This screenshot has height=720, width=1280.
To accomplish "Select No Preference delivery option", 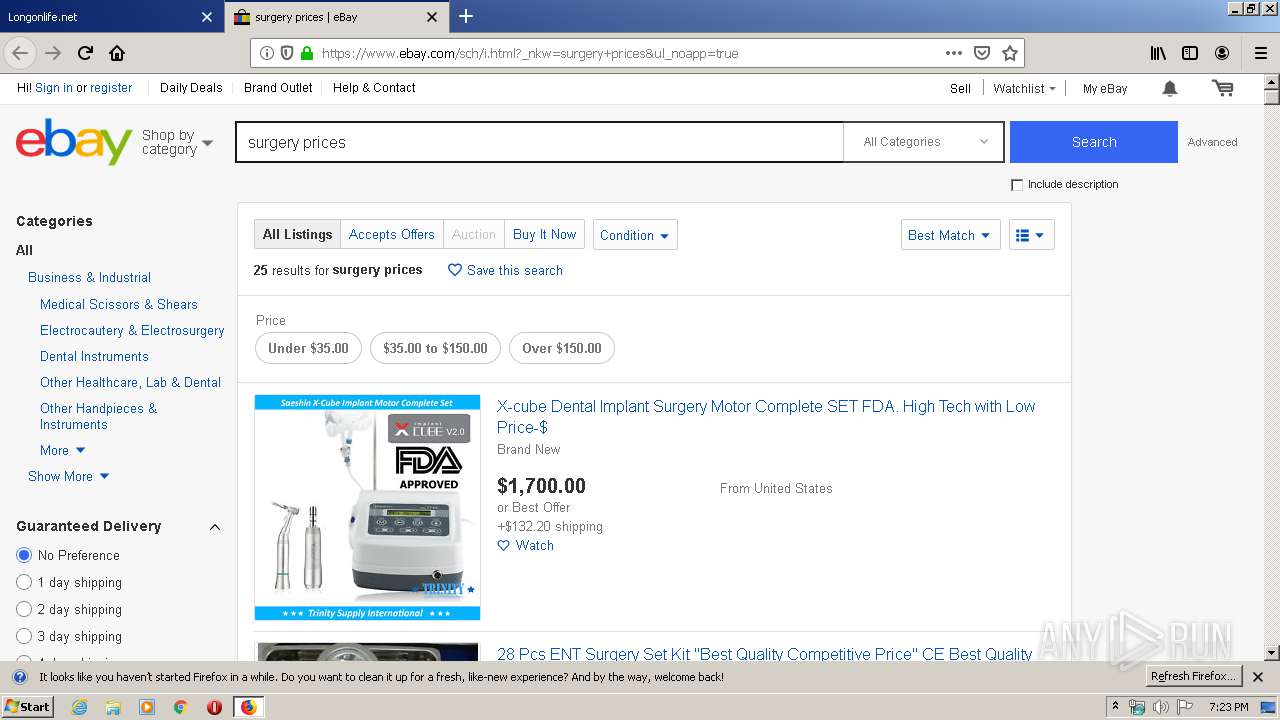I will click(24, 555).
